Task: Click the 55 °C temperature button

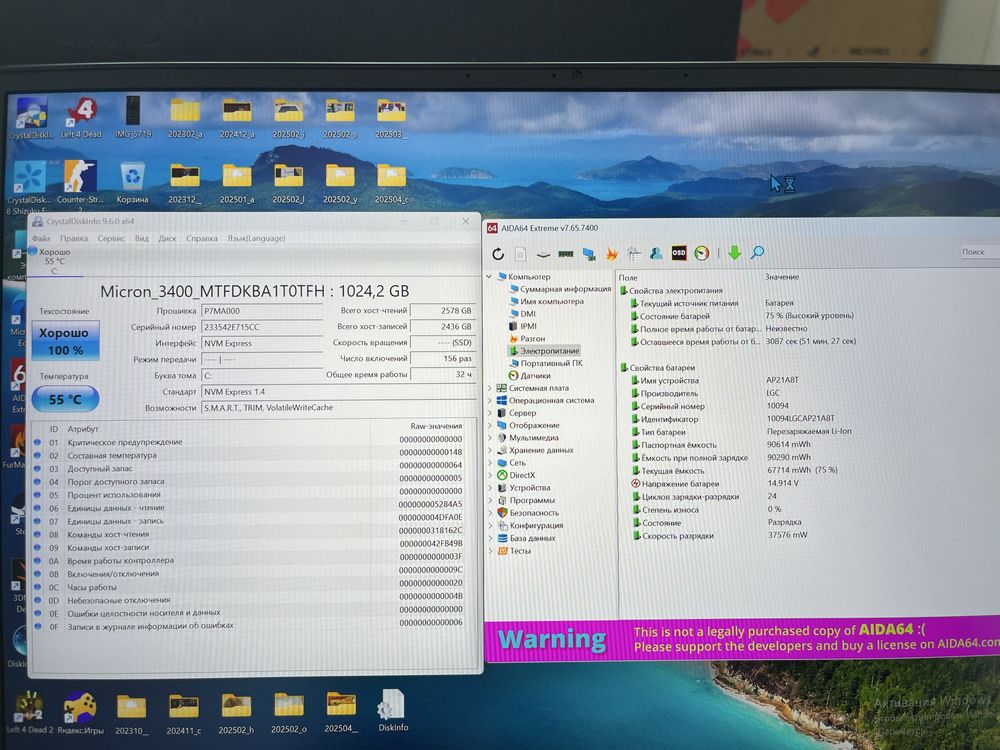Action: [66, 399]
